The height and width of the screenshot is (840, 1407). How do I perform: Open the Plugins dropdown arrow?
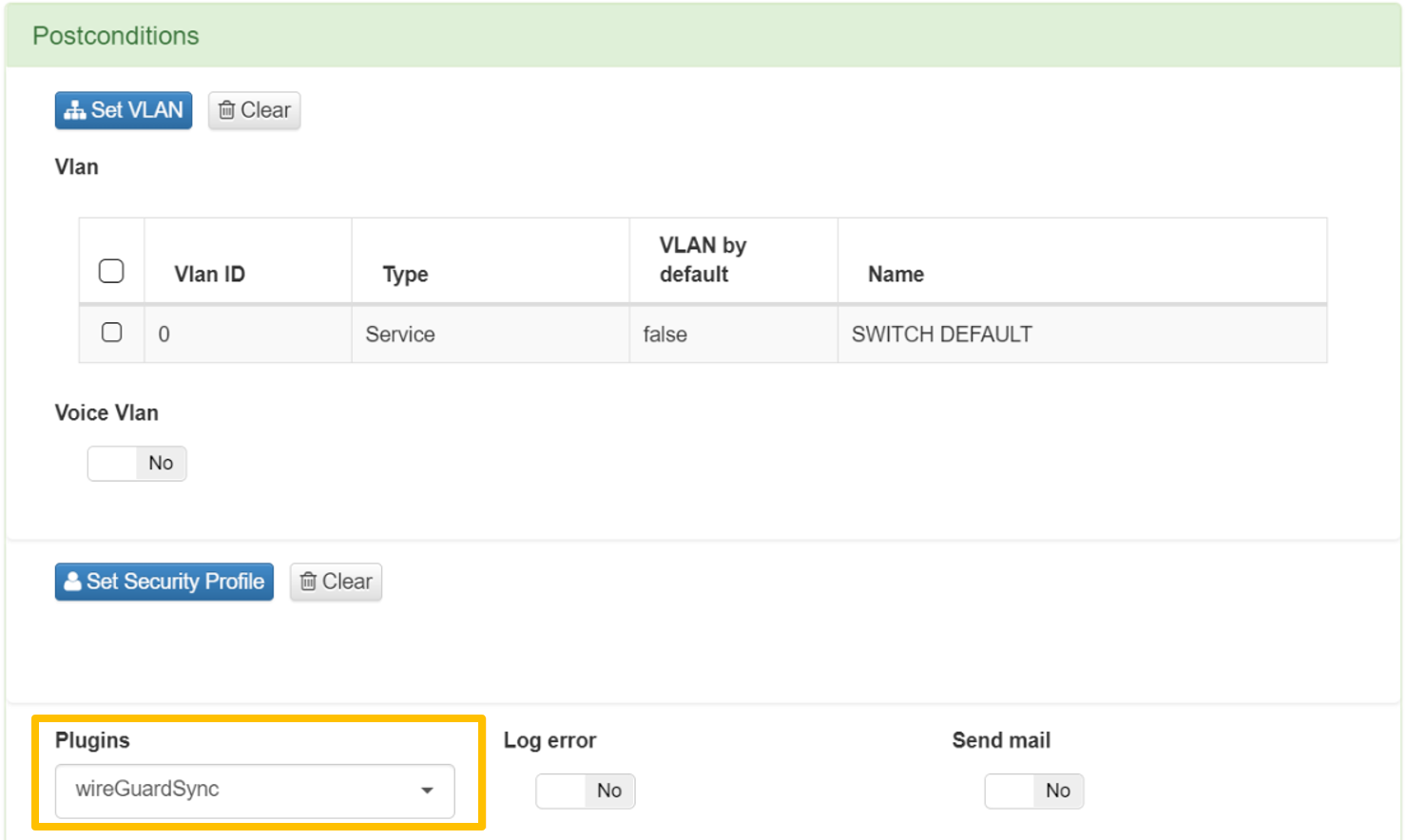point(427,791)
